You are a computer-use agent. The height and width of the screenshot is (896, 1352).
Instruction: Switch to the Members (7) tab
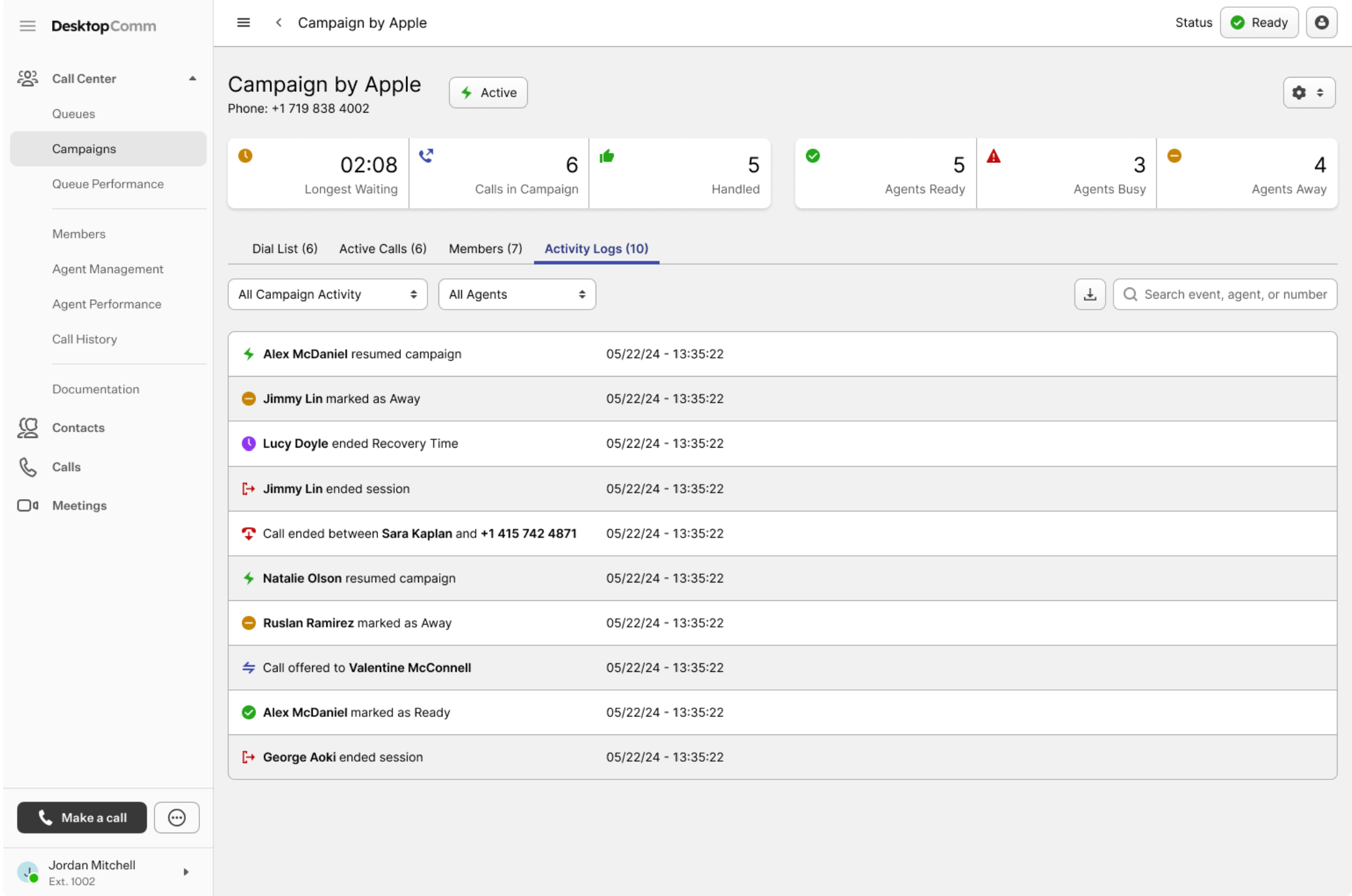pos(485,248)
